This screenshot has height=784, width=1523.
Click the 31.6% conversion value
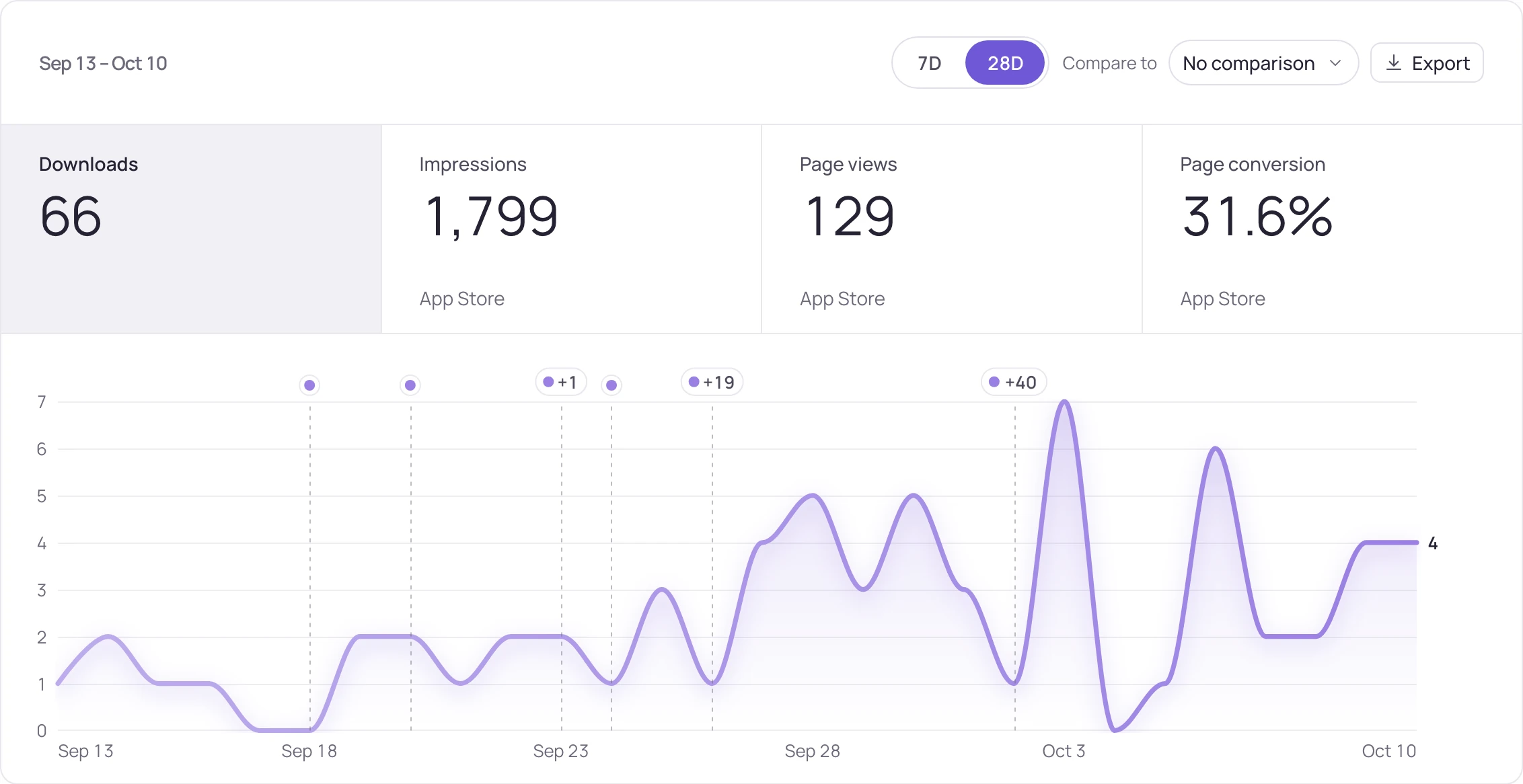(x=1257, y=217)
